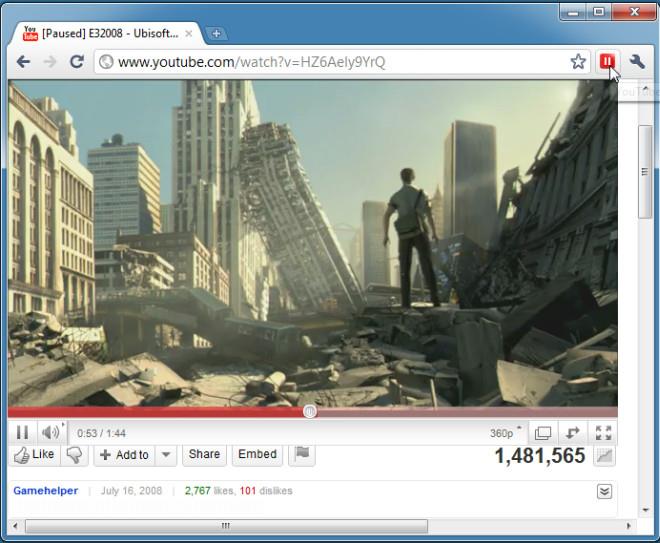This screenshot has height=543, width=660.
Task: Toggle play/pause on the video player
Action: 22,433
